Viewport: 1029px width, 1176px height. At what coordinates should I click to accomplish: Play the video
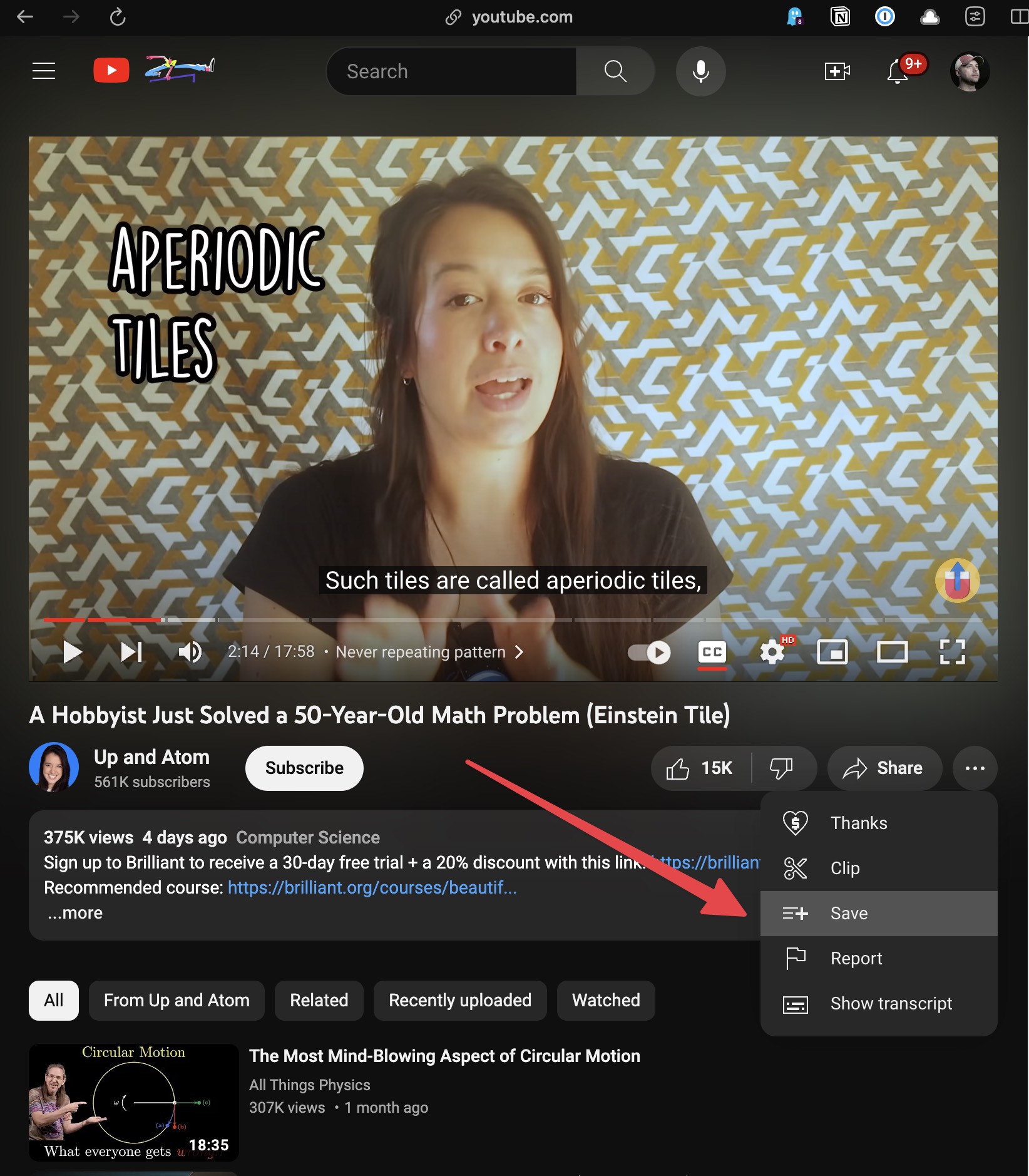pyautogui.click(x=73, y=652)
